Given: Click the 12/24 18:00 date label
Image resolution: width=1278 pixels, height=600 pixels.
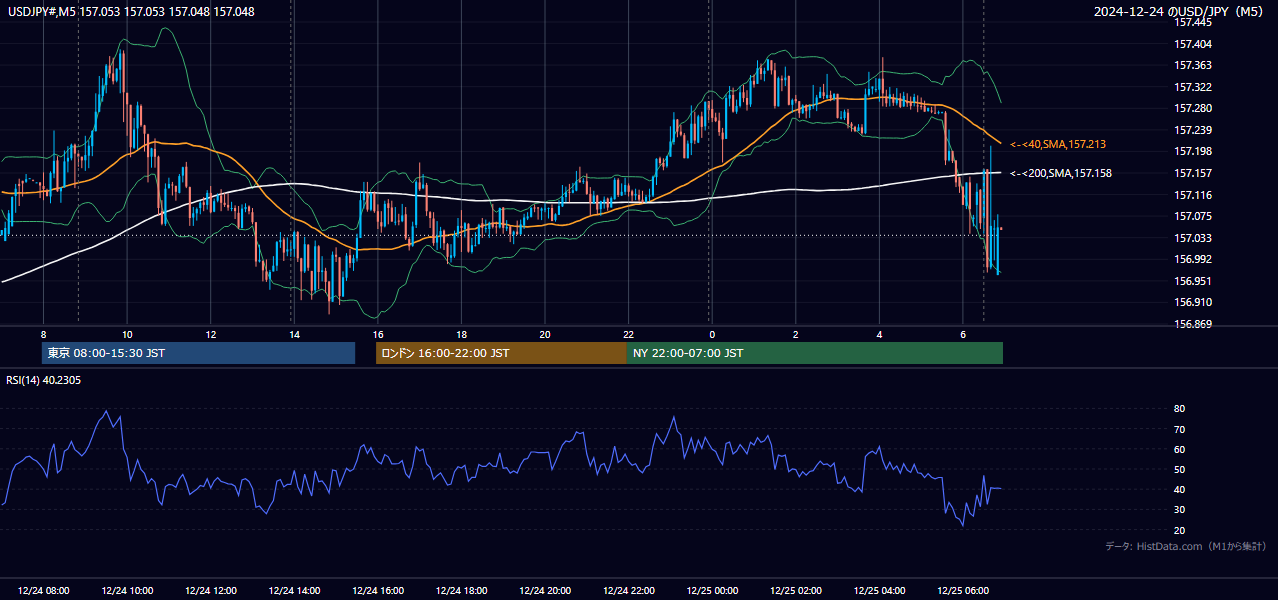Looking at the screenshot, I should (x=461, y=591).
